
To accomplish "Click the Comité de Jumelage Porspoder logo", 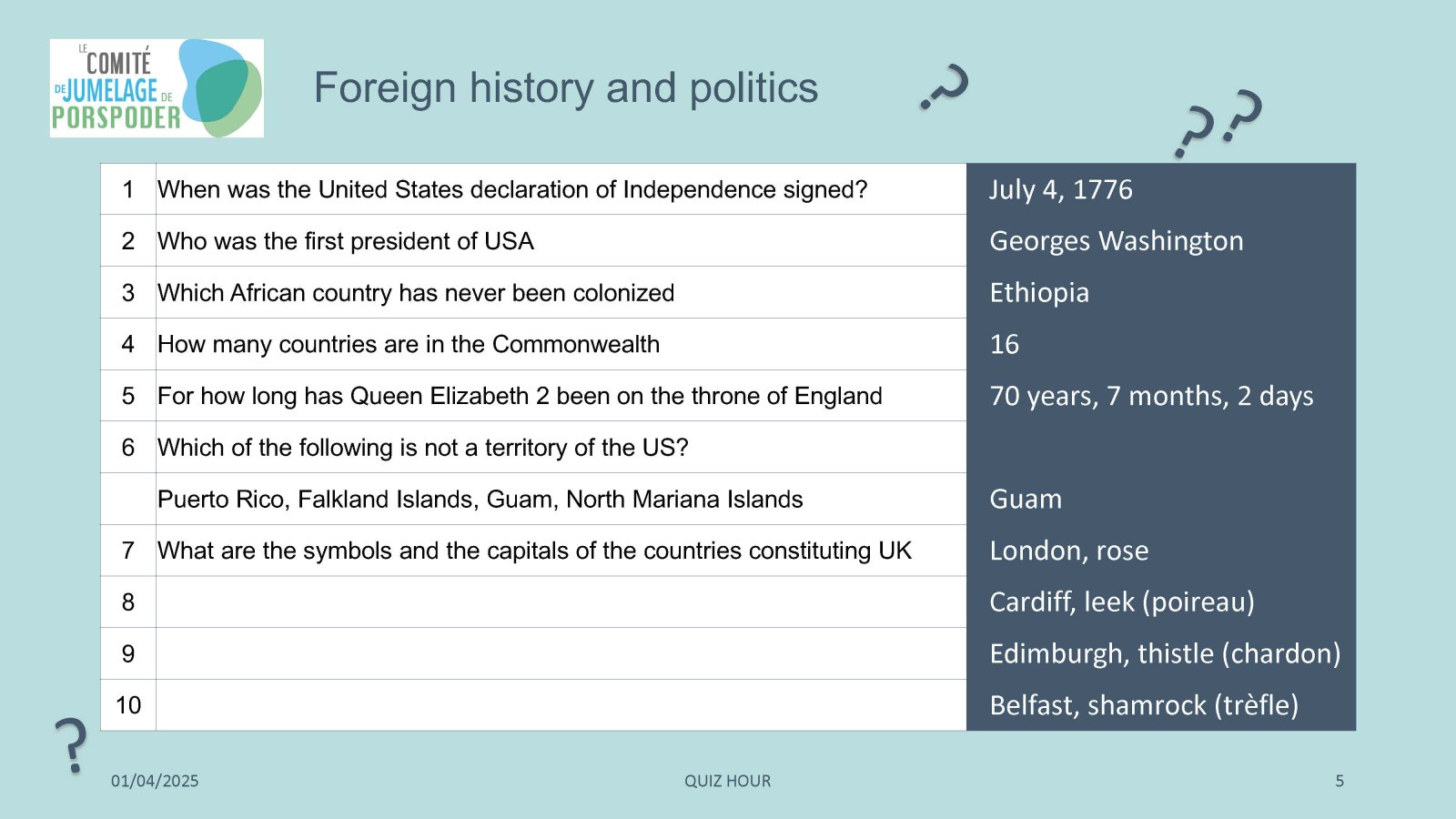I will (x=157, y=88).
